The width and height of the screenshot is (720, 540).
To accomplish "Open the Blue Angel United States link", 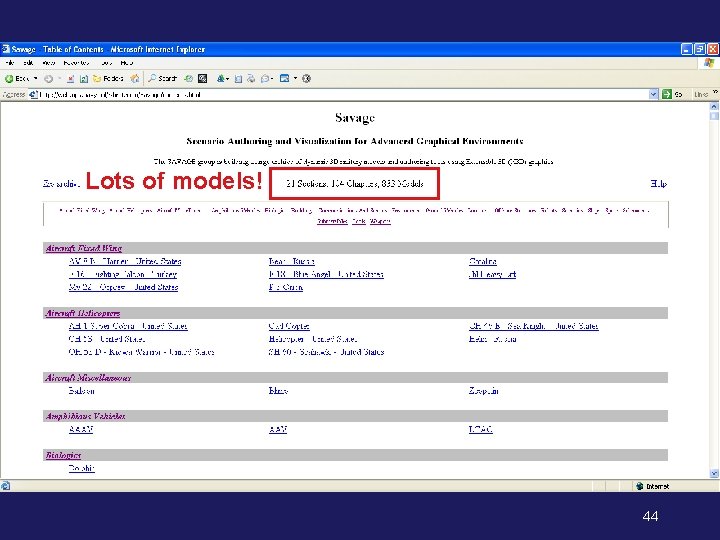I will pyautogui.click(x=326, y=274).
